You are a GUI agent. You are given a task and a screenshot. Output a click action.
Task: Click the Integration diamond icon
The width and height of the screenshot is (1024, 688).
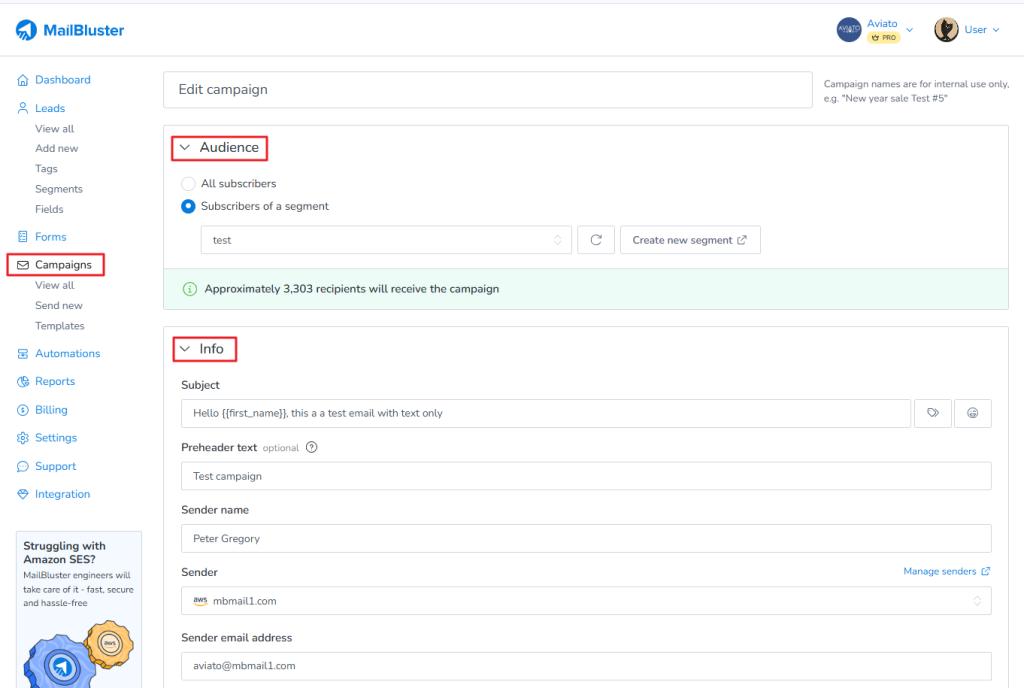pos(23,494)
